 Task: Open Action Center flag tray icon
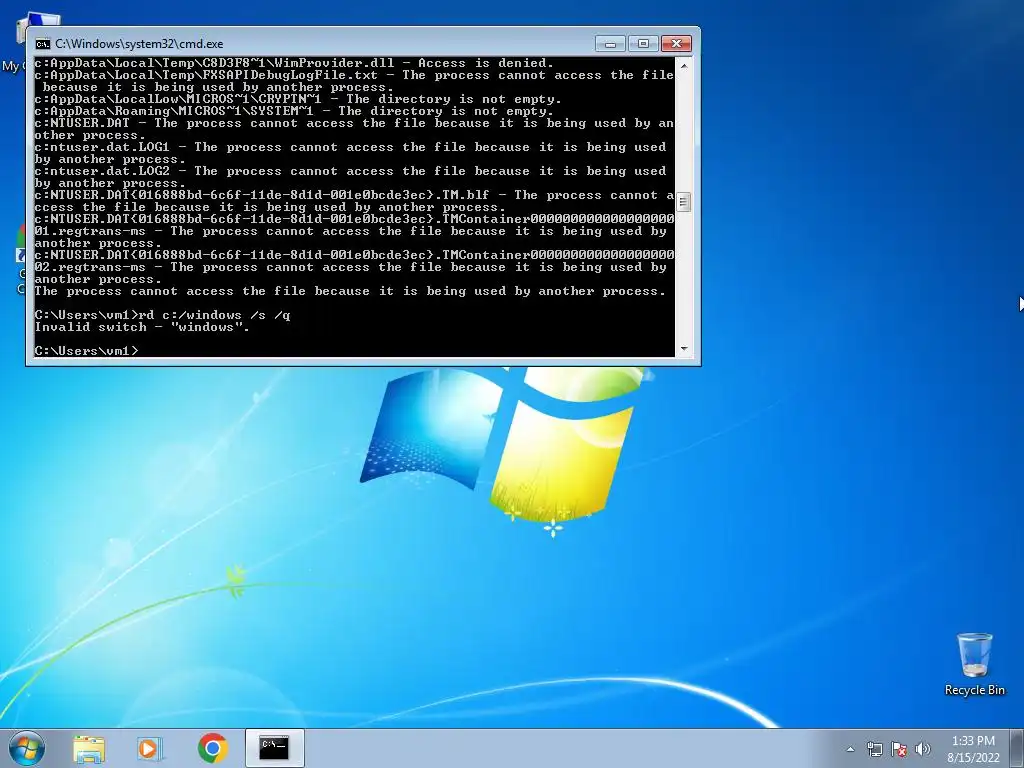[899, 749]
